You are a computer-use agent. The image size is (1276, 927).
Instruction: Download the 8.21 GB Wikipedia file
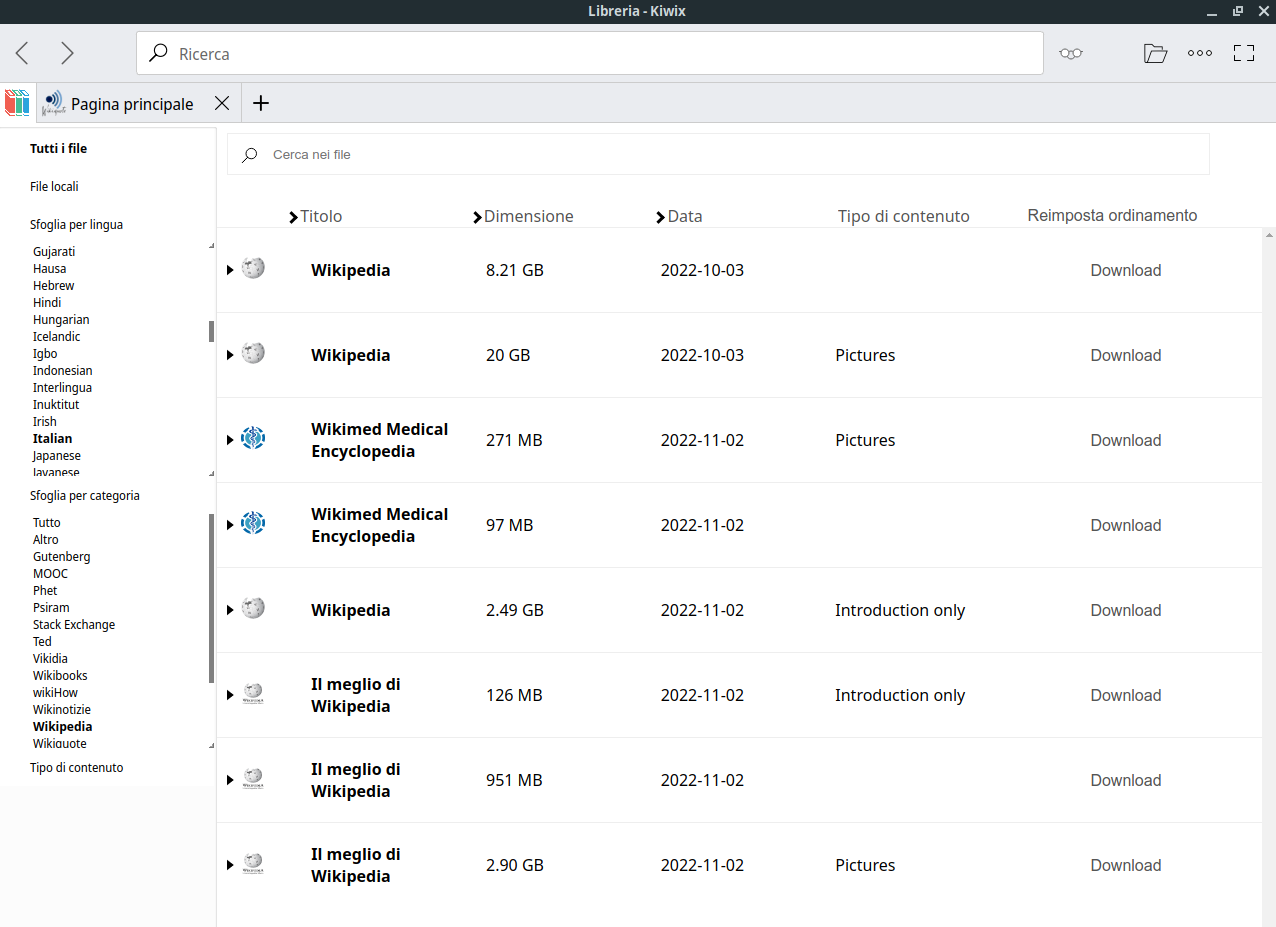pos(1125,270)
